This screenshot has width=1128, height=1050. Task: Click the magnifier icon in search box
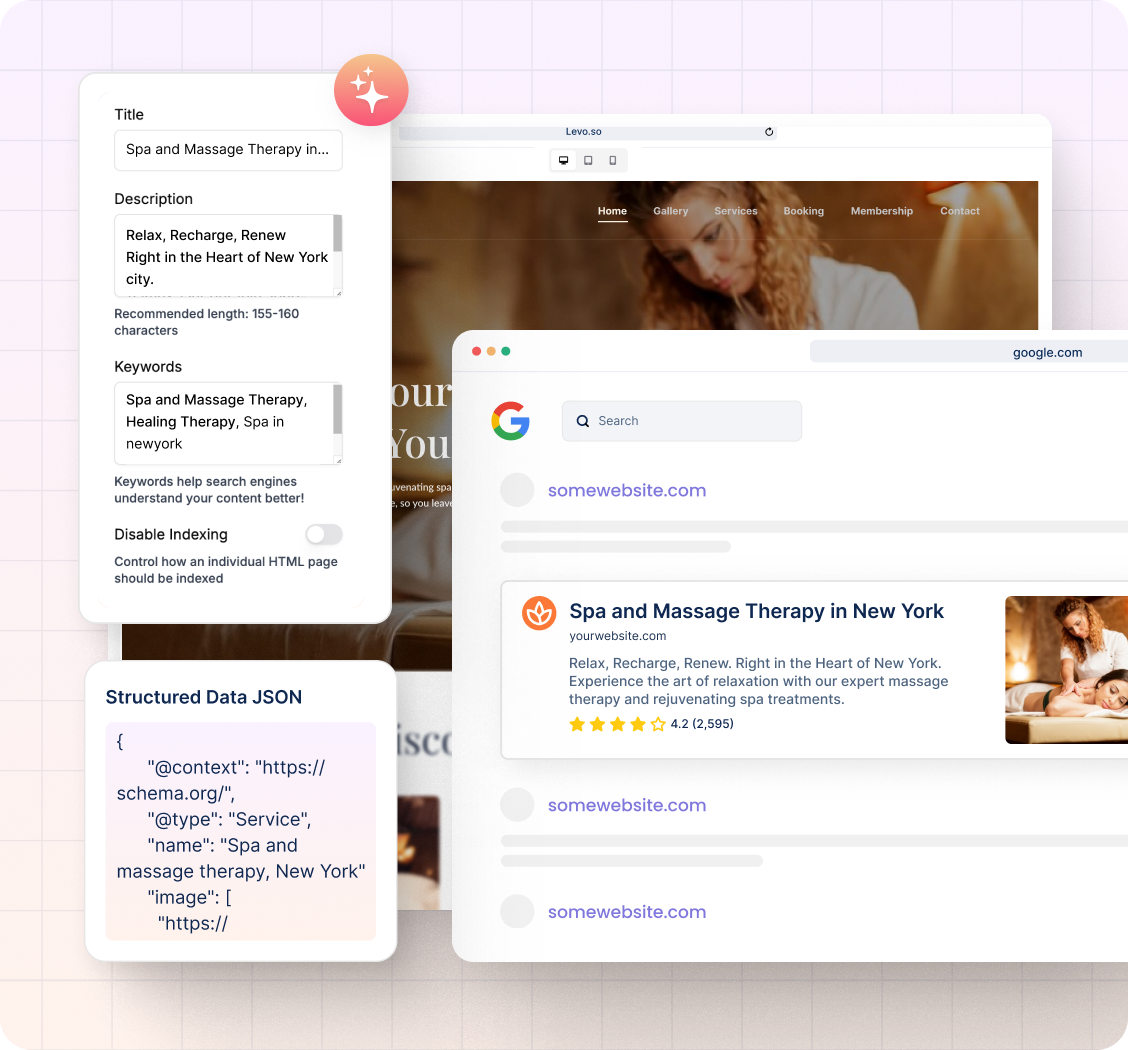(583, 421)
